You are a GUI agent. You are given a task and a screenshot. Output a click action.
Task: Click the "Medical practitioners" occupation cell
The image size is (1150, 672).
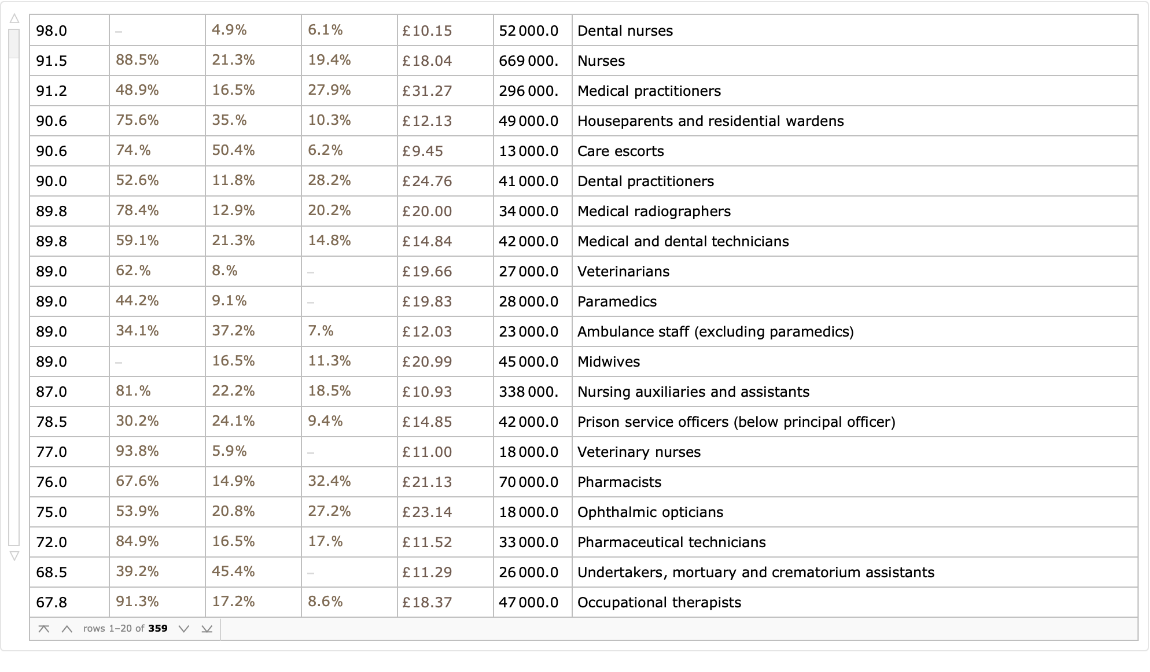point(649,91)
